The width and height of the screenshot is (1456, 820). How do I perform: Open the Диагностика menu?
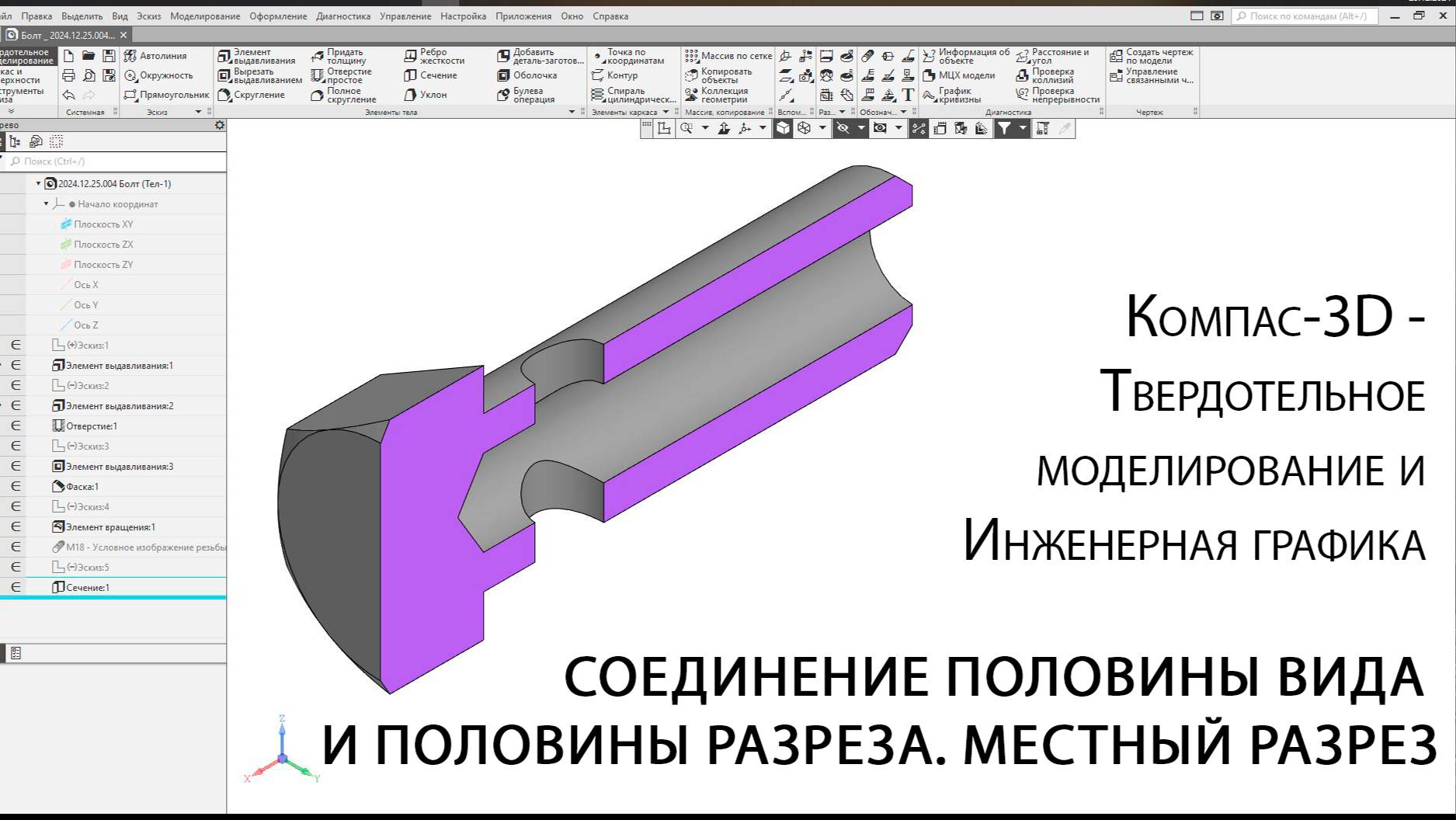343,16
